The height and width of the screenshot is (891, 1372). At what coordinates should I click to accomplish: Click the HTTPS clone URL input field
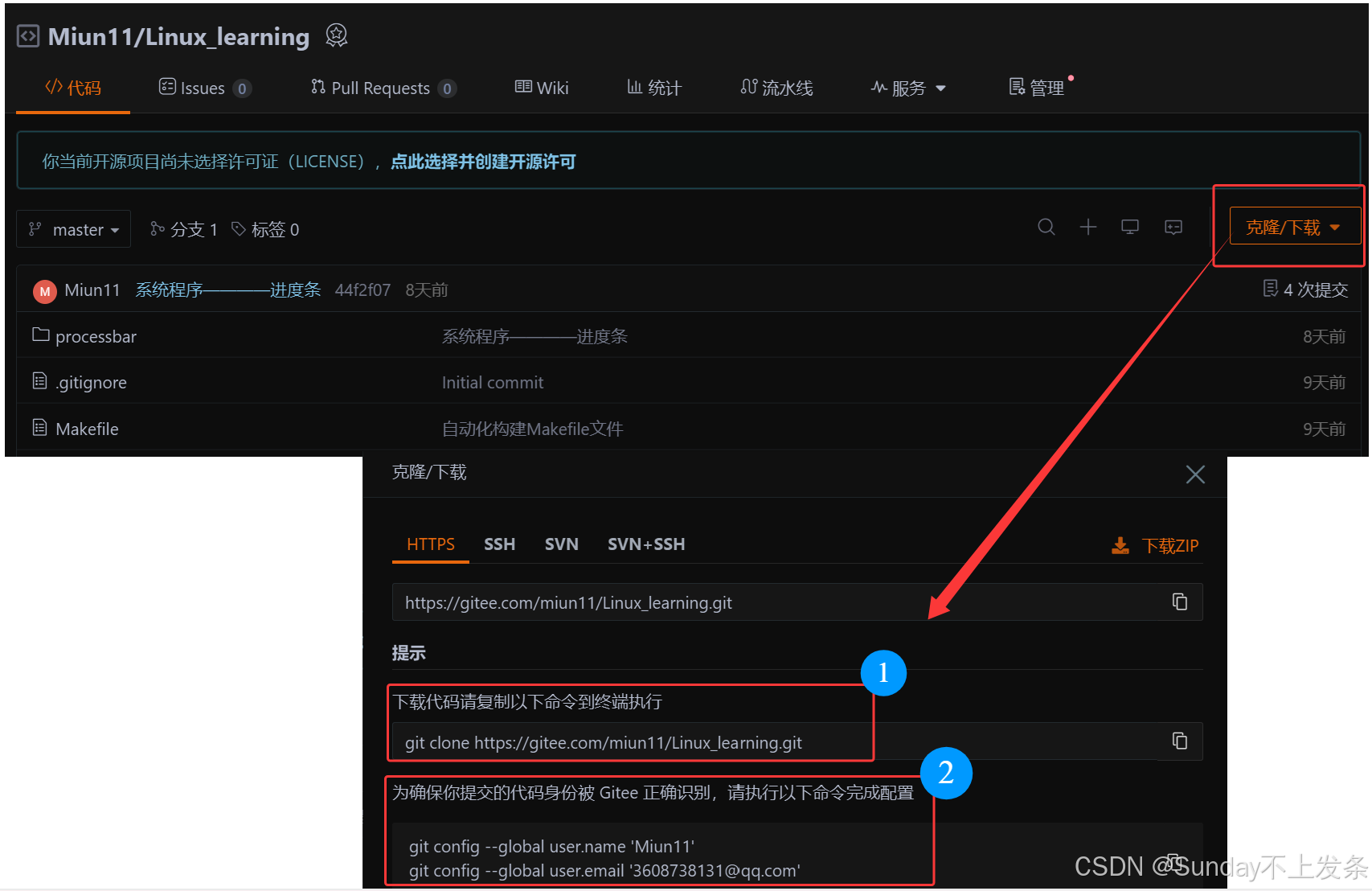pos(723,602)
